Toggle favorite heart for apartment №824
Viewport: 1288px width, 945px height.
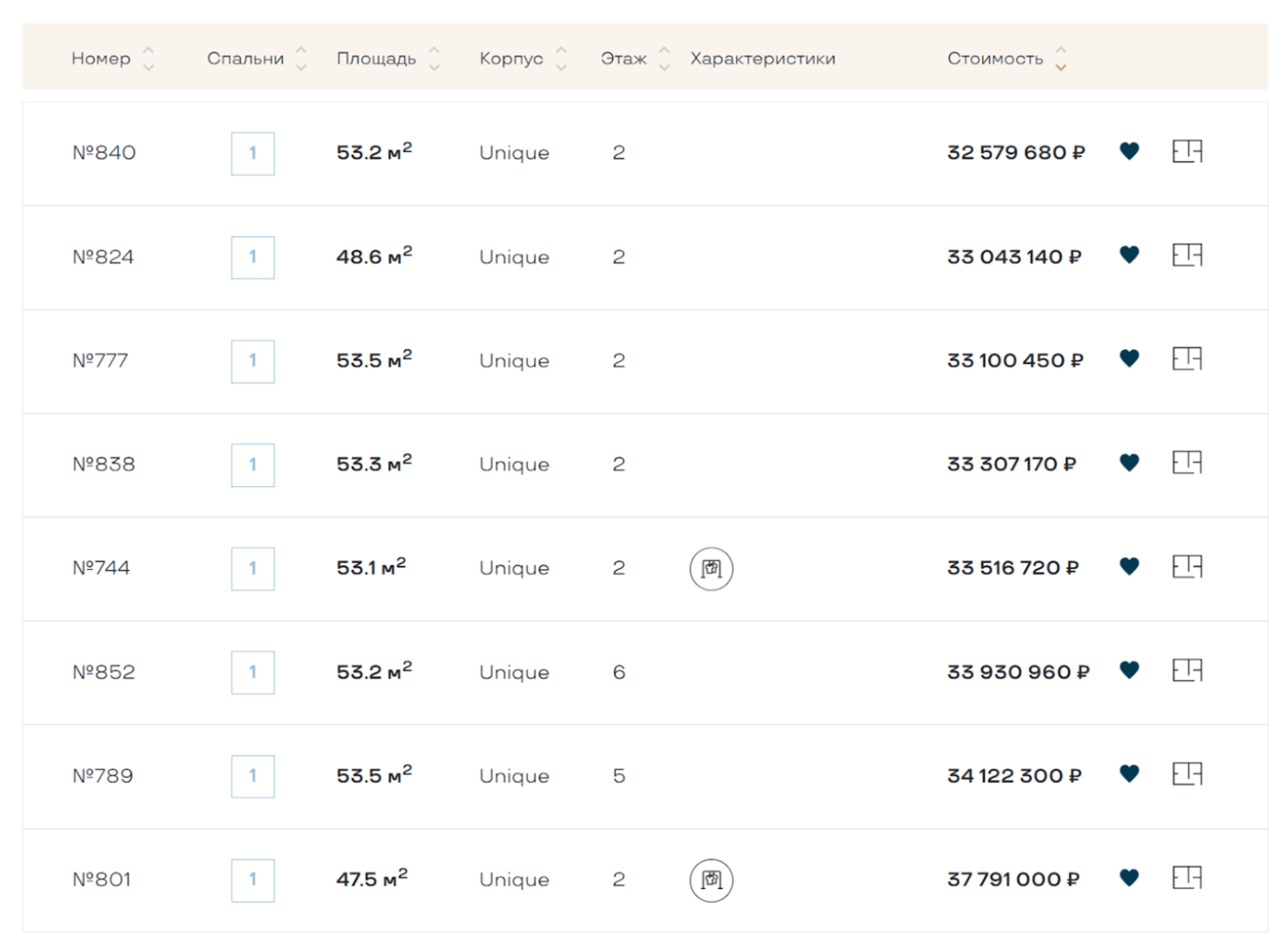pos(1129,255)
